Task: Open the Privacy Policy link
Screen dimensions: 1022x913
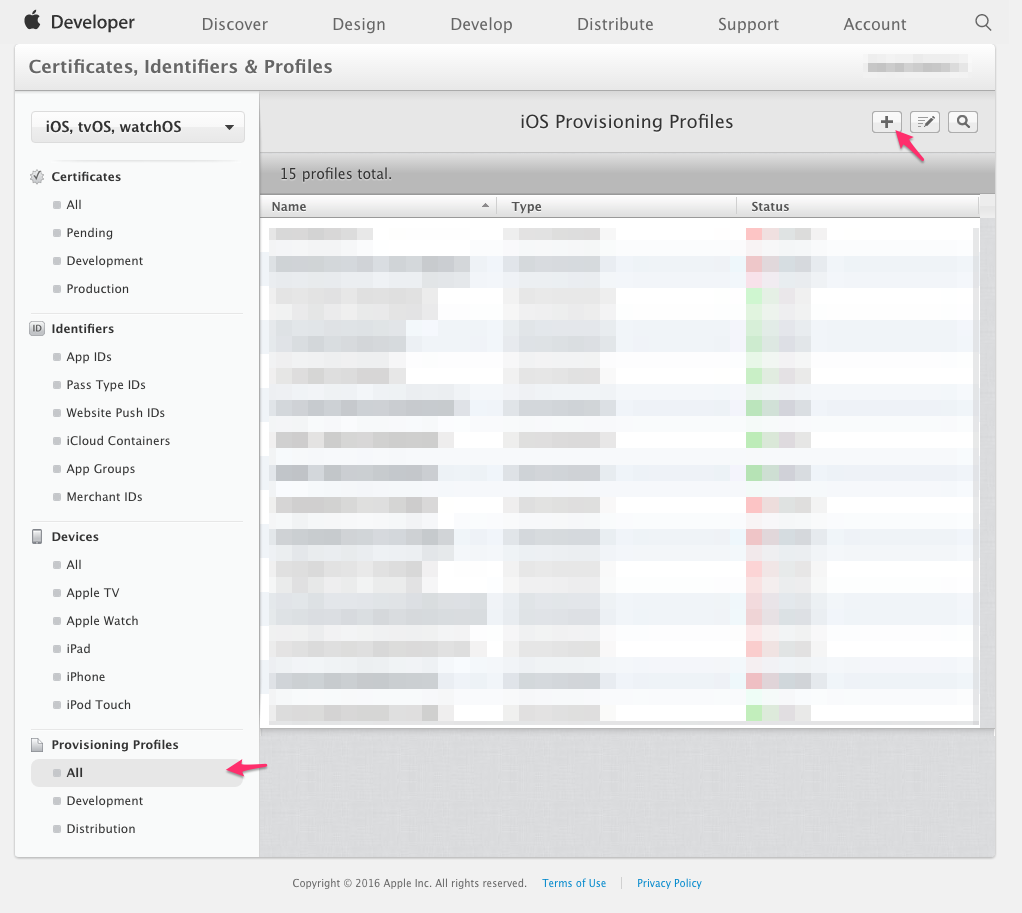Action: (x=668, y=883)
